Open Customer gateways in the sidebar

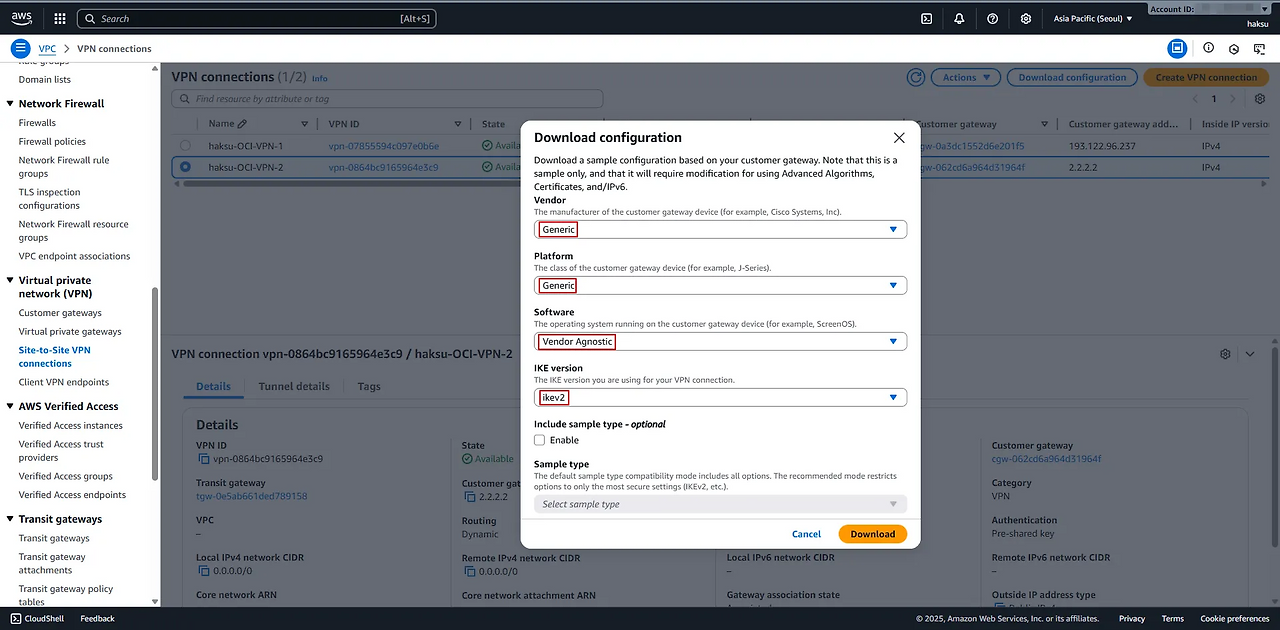[60, 313]
